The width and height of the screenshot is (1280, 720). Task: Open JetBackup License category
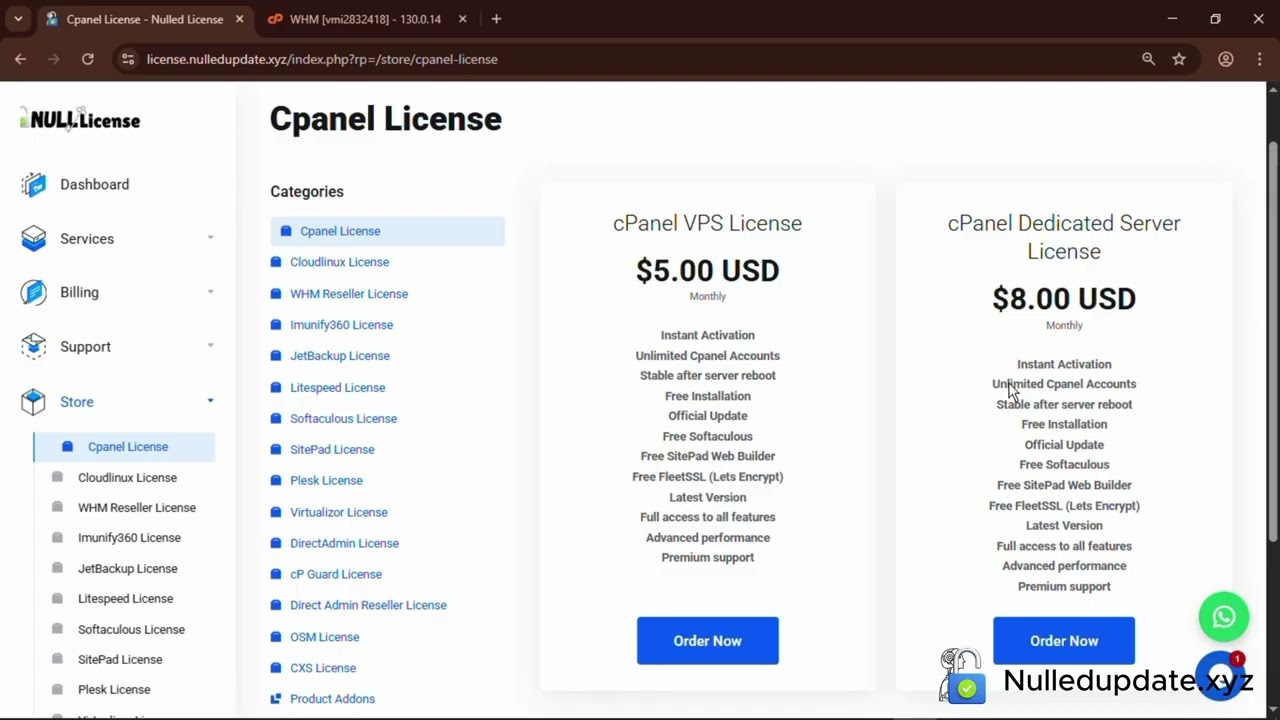[x=339, y=356]
